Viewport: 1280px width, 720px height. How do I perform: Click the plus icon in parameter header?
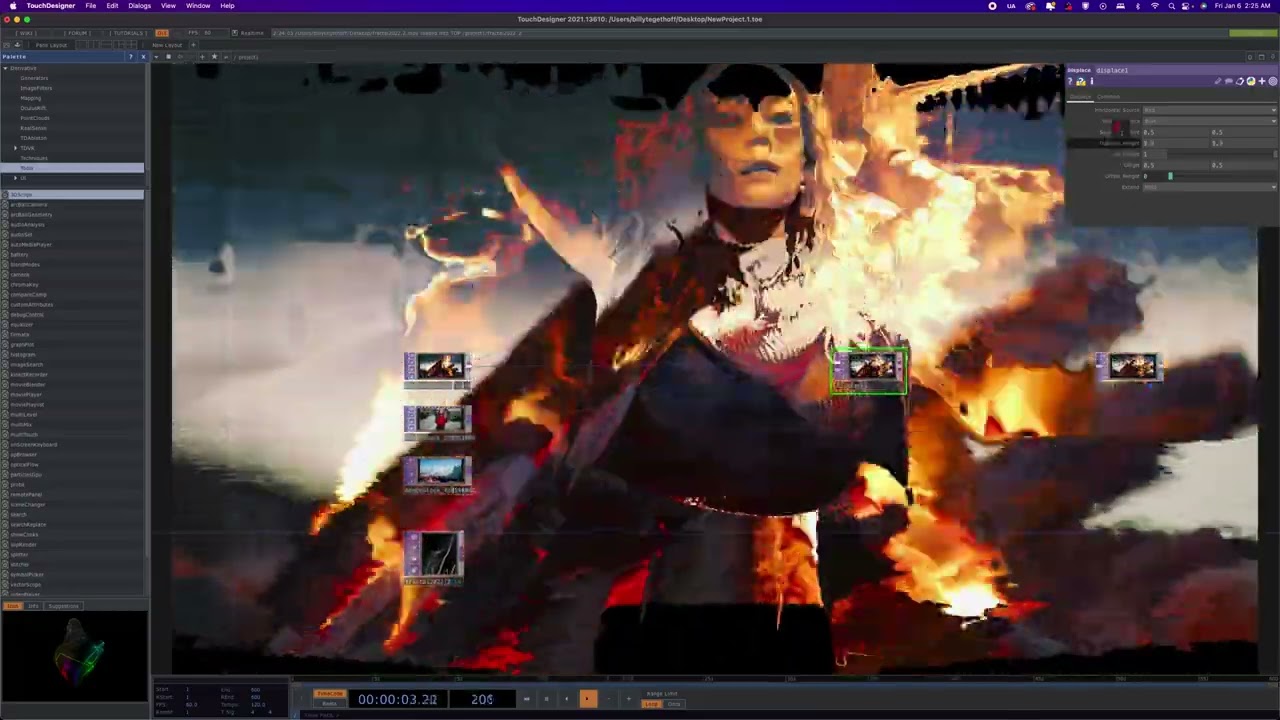pyautogui.click(x=1262, y=81)
